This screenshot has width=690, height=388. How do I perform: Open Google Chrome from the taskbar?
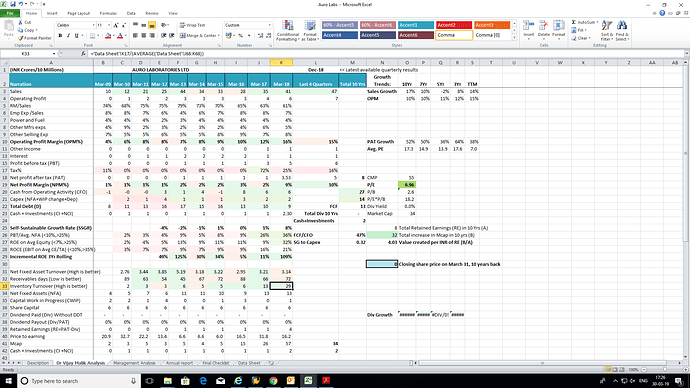(x=273, y=381)
